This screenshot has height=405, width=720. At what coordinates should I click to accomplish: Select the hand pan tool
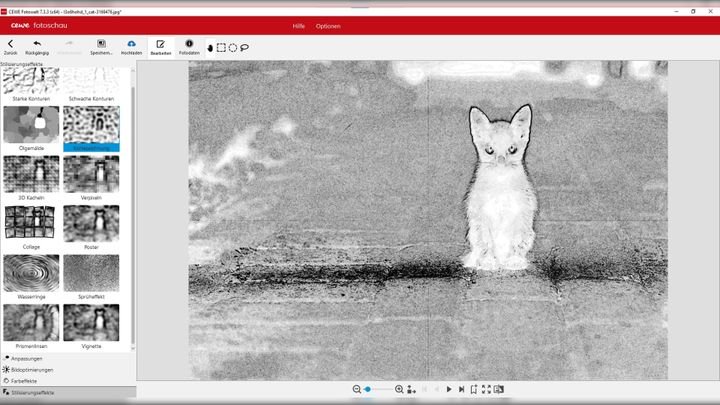pos(210,47)
